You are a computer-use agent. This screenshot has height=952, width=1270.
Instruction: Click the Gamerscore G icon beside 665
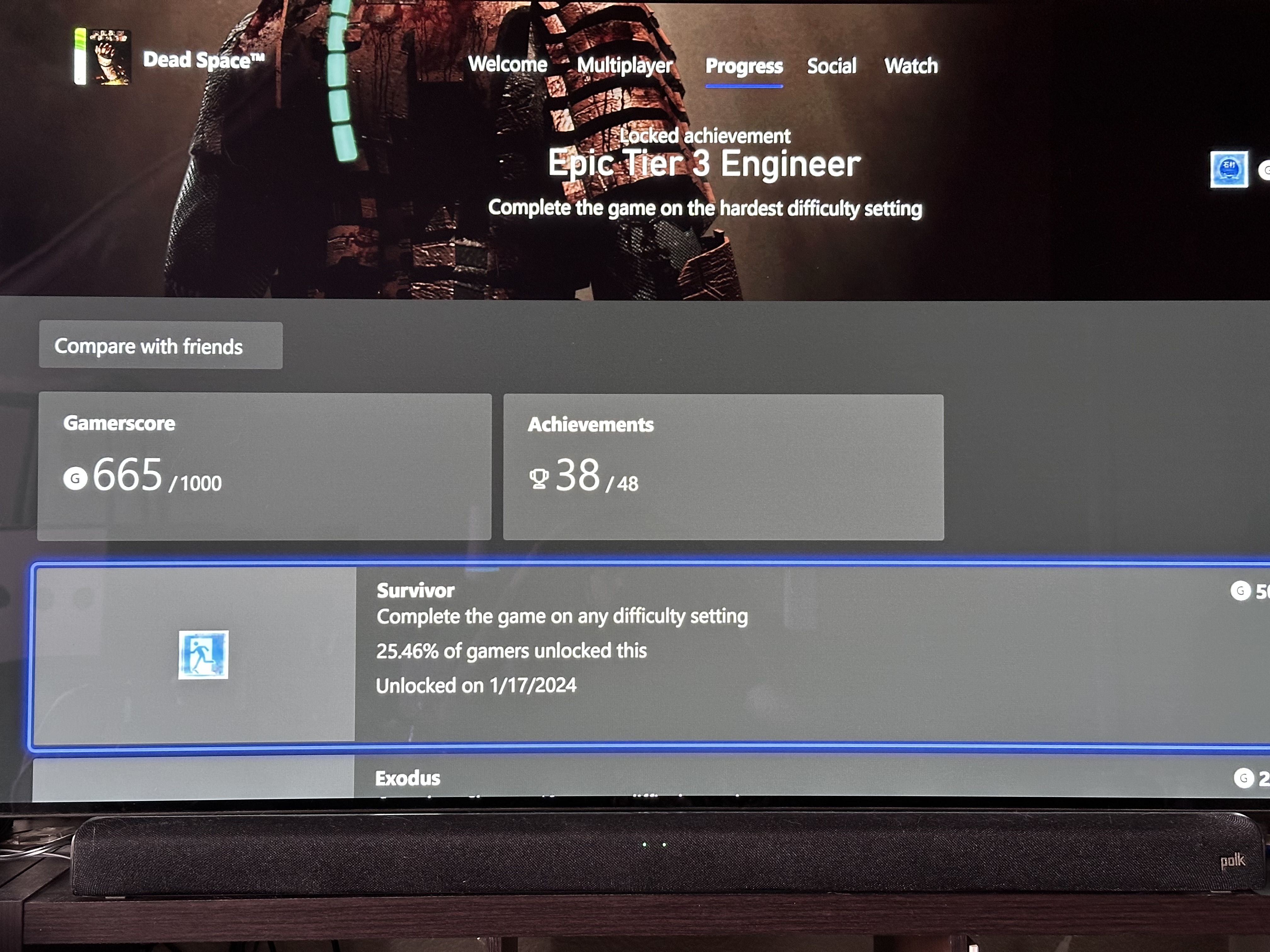(x=75, y=478)
